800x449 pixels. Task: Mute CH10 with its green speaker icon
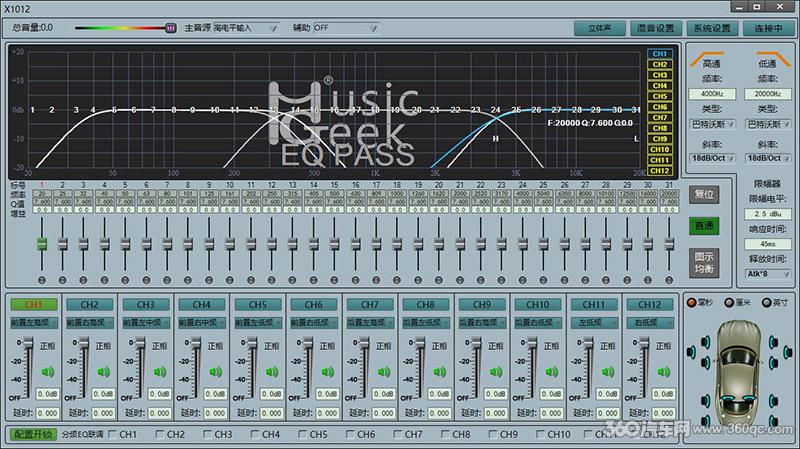coord(552,372)
